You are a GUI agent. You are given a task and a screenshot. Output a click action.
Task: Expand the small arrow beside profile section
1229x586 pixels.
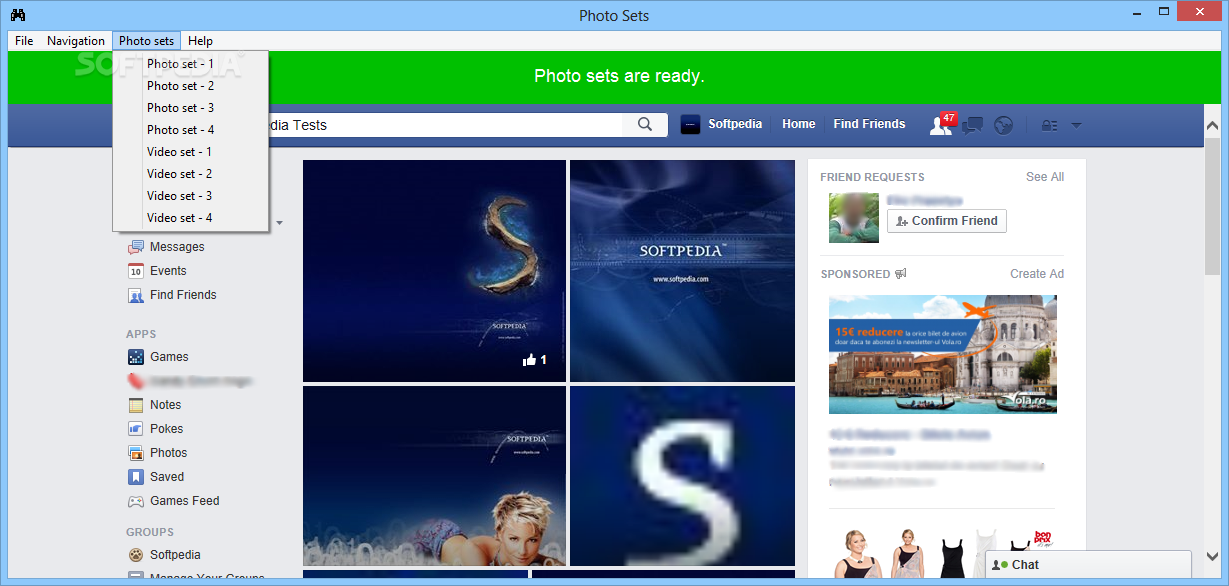click(x=280, y=223)
